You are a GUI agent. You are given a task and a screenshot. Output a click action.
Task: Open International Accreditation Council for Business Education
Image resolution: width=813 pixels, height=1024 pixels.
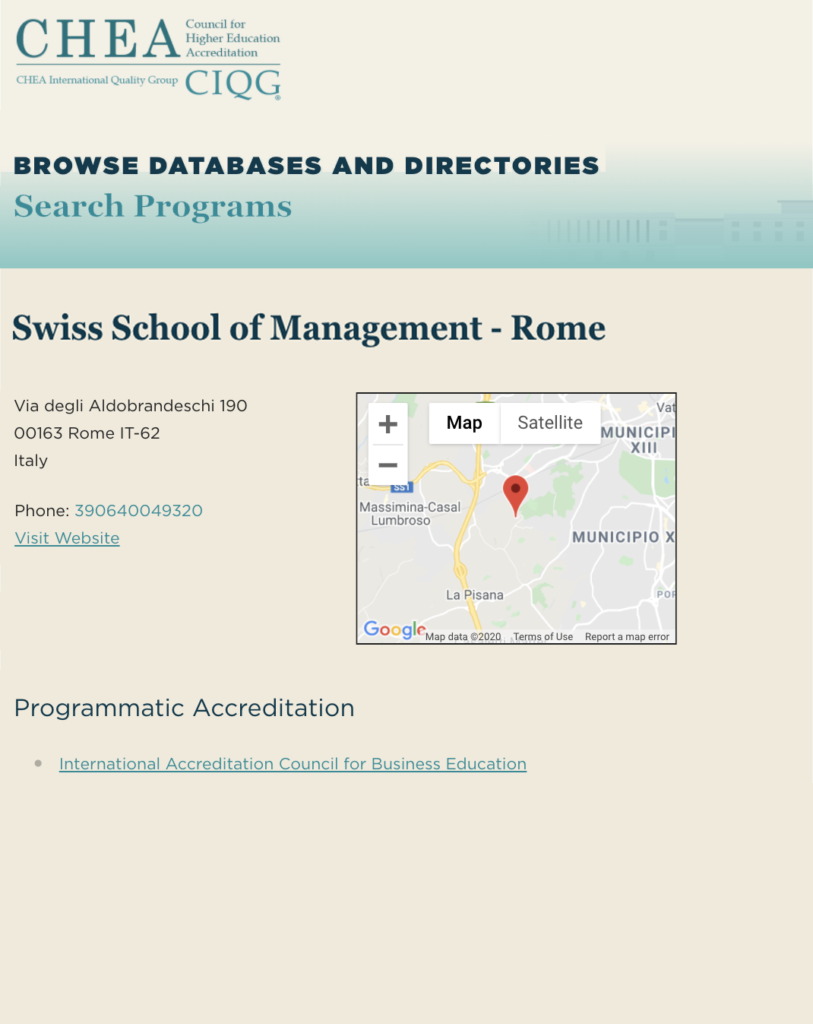(292, 764)
